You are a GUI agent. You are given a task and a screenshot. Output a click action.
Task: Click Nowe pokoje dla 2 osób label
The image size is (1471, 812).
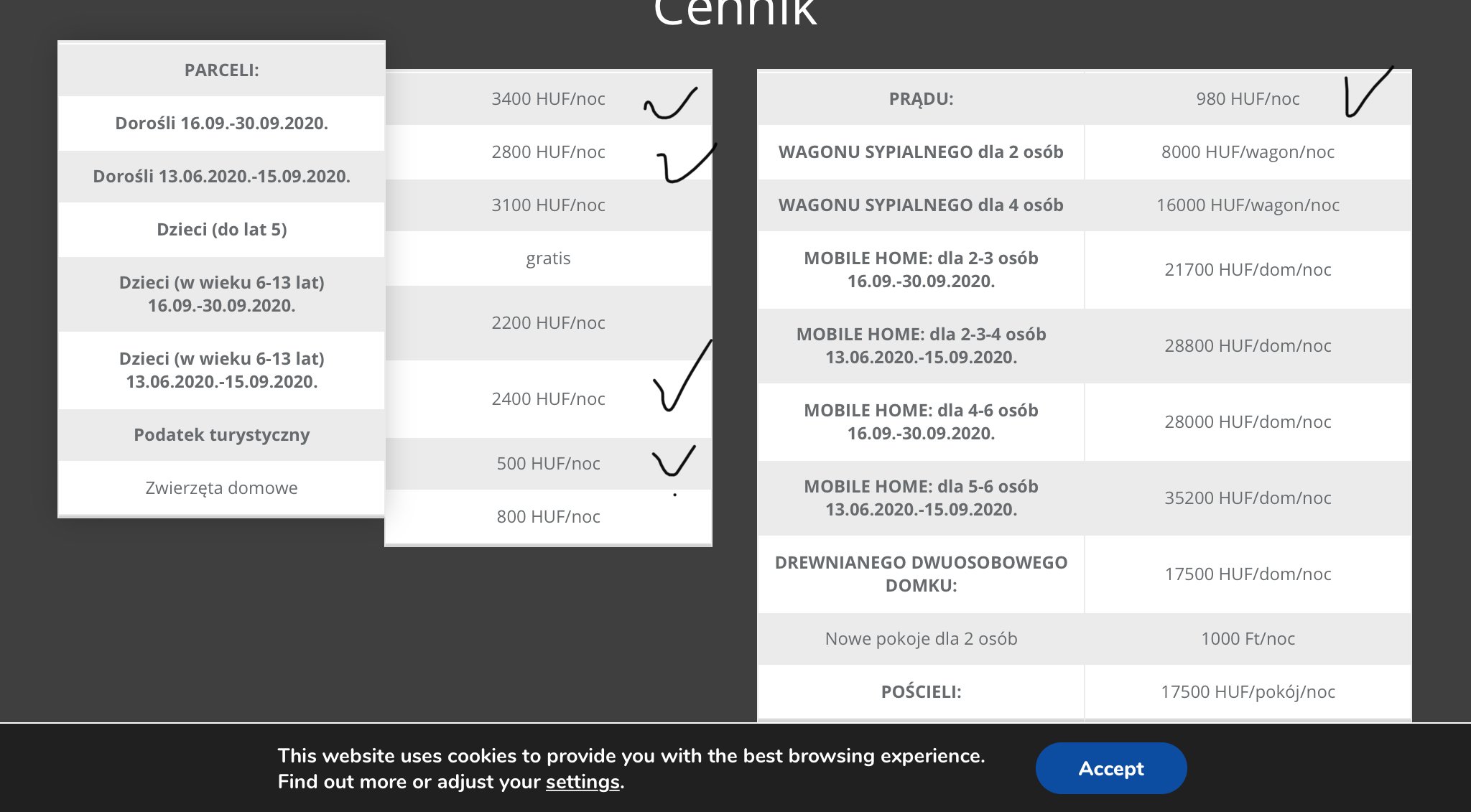click(x=921, y=639)
